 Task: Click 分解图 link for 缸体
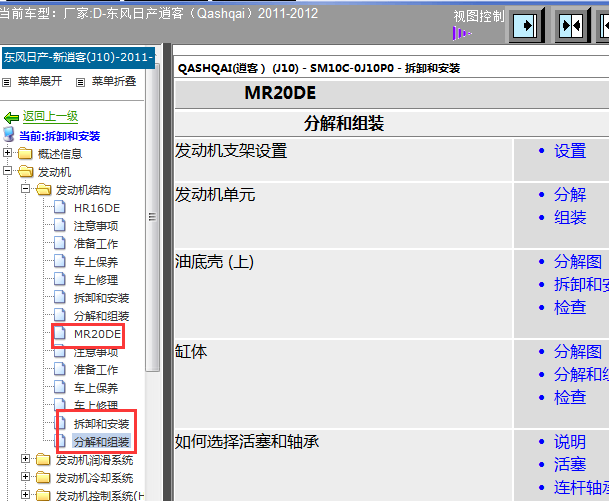pyautogui.click(x=578, y=351)
